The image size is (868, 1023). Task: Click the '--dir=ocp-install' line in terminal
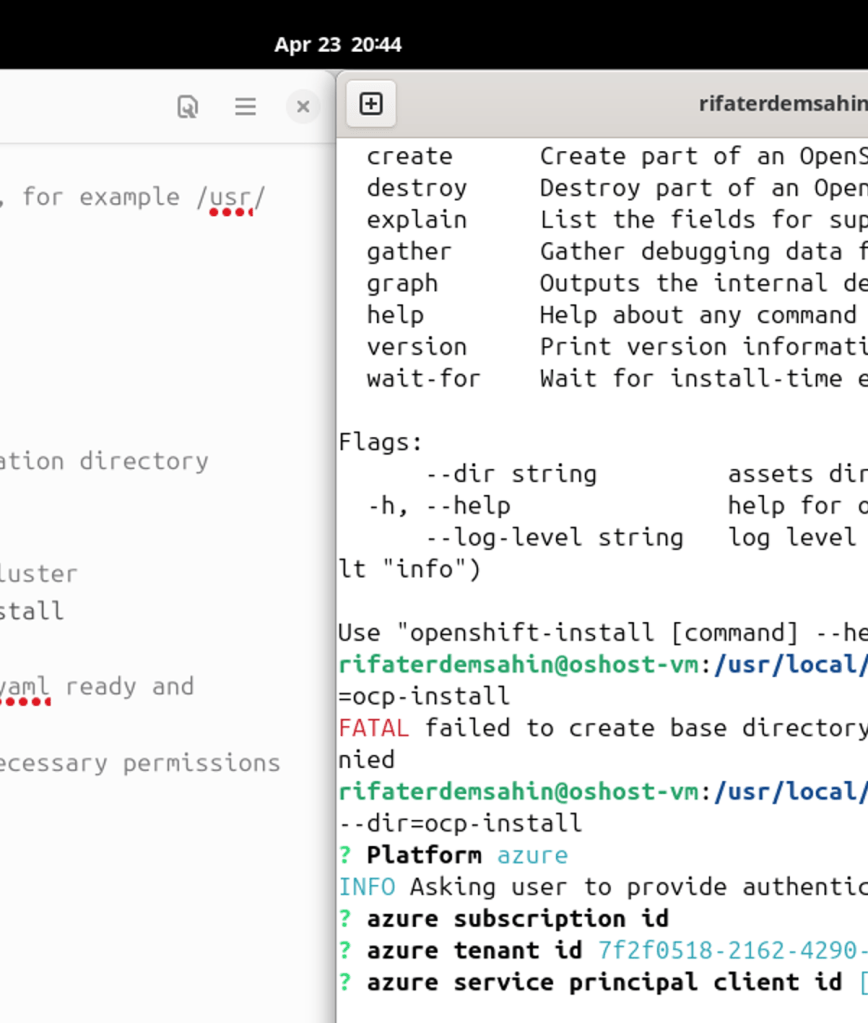[460, 823]
